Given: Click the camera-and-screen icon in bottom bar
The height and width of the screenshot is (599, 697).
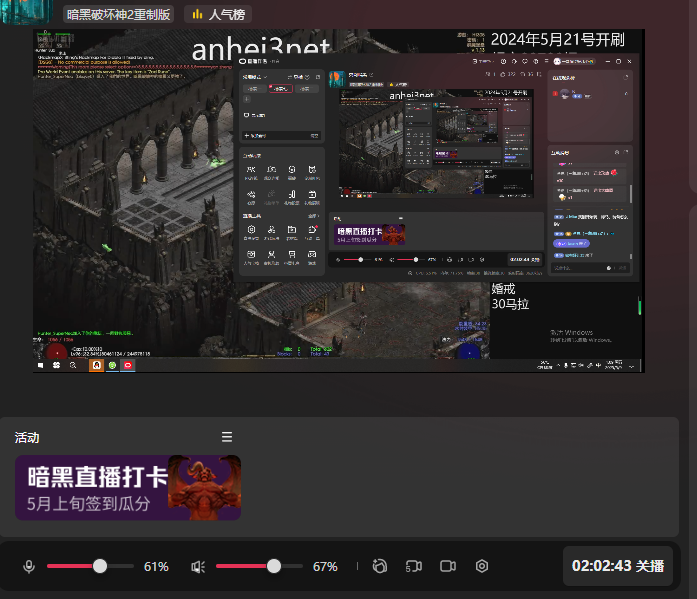Looking at the screenshot, I should (413, 566).
